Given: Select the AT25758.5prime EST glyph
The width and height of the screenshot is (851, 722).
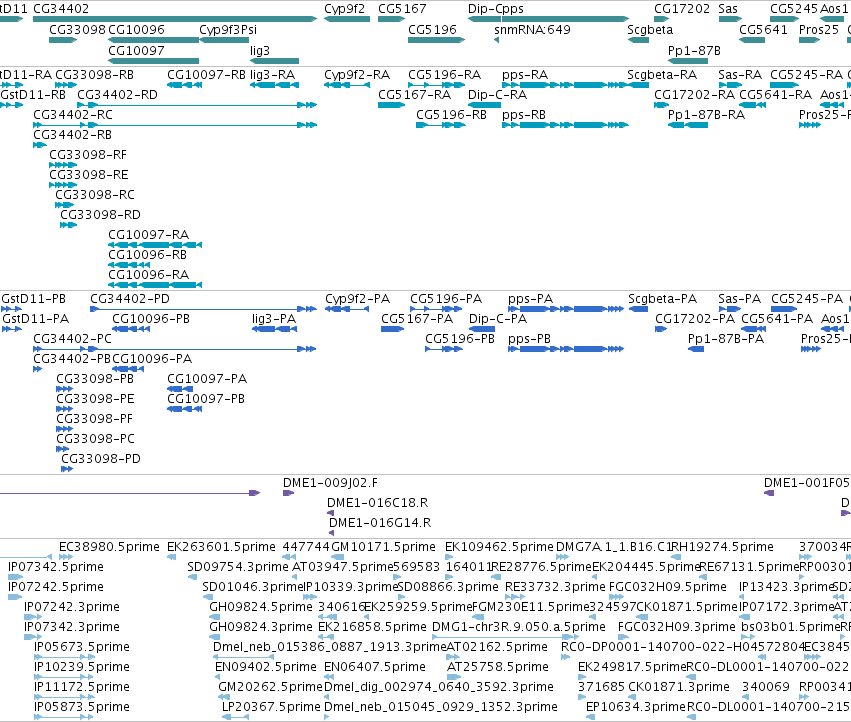Looking at the screenshot, I should pos(454,677).
